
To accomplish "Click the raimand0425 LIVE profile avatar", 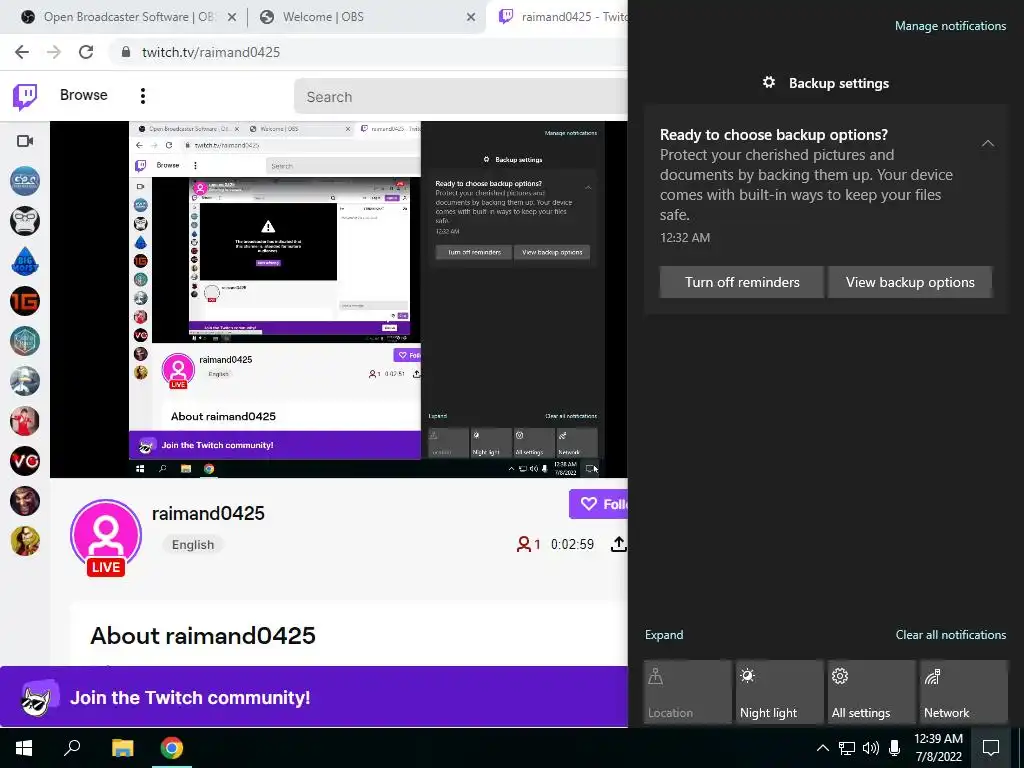I will click(106, 537).
